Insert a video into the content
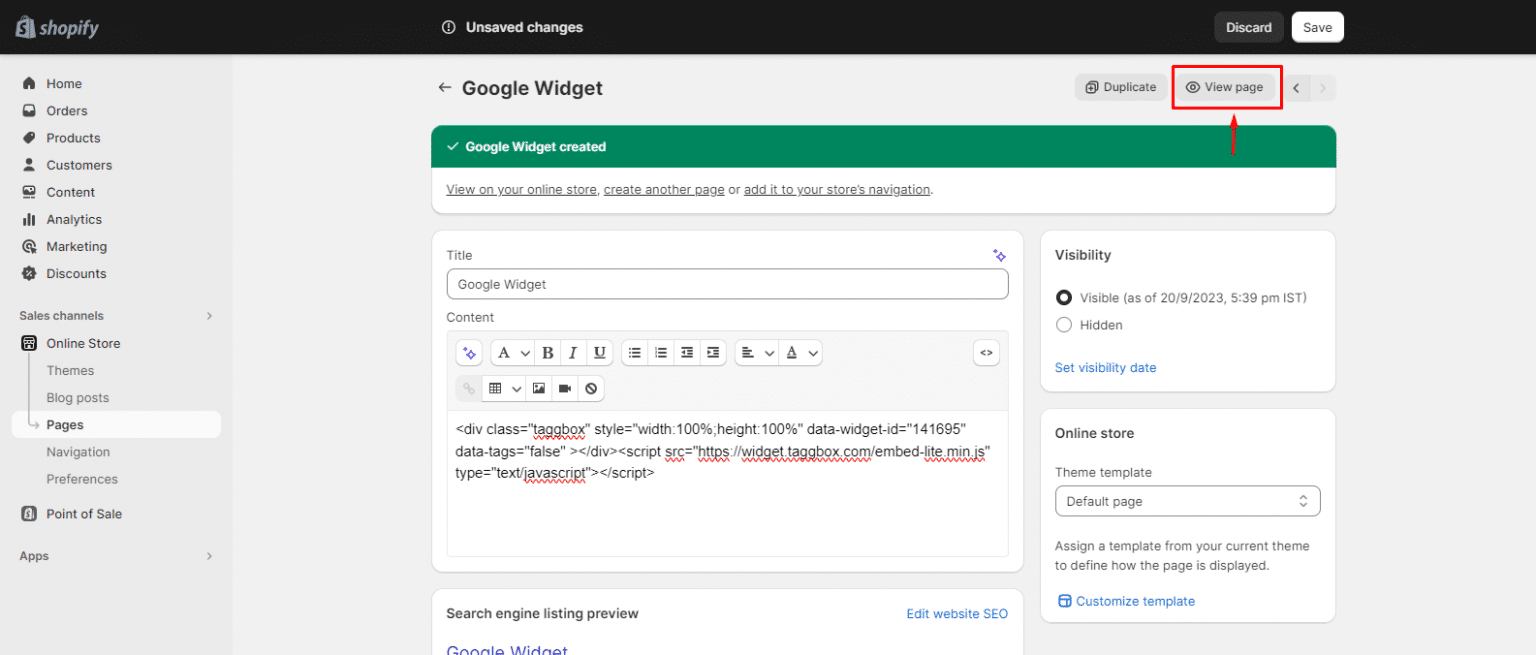This screenshot has width=1536, height=655. (x=565, y=388)
